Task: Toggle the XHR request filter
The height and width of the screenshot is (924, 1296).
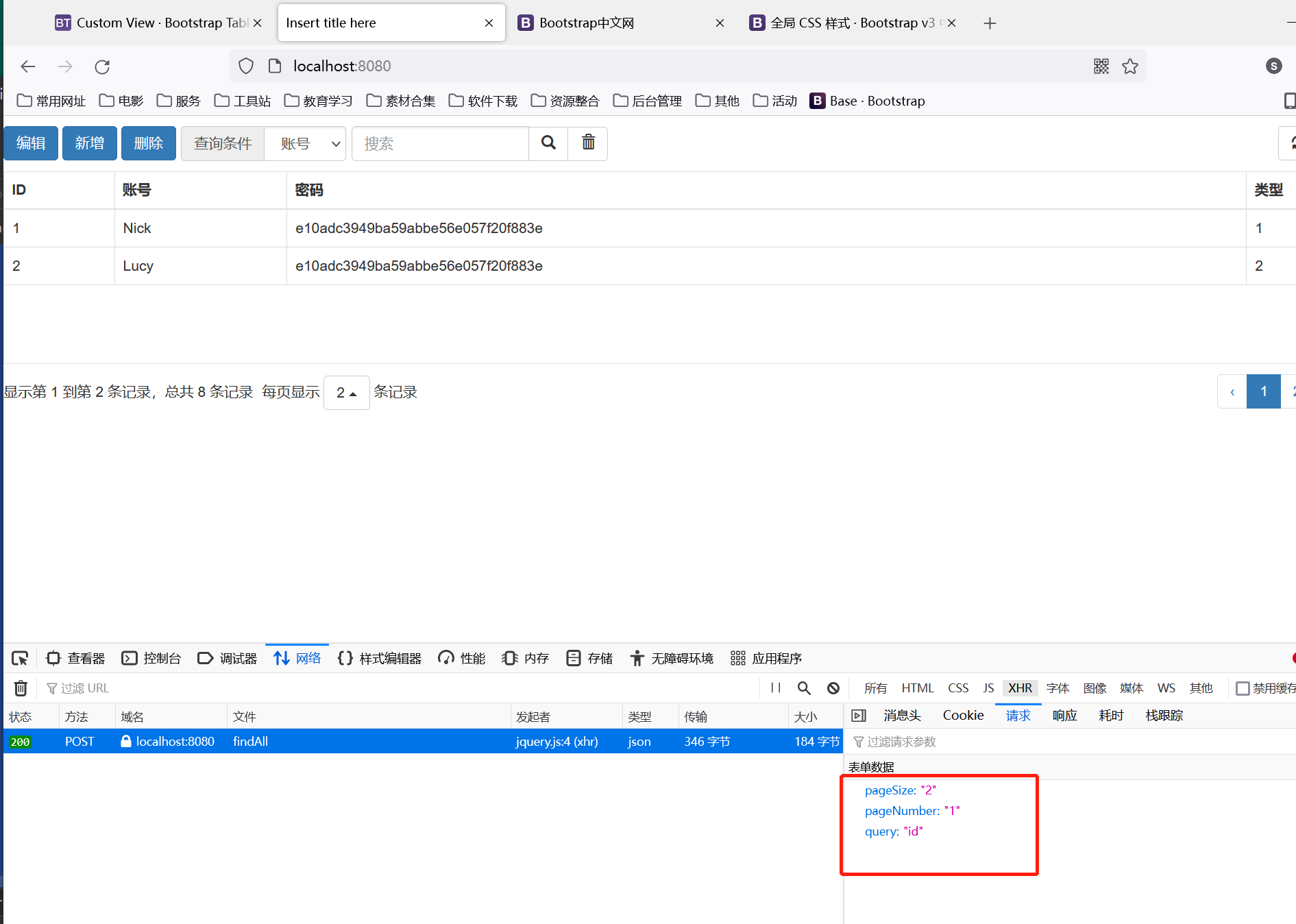Action: (1020, 688)
